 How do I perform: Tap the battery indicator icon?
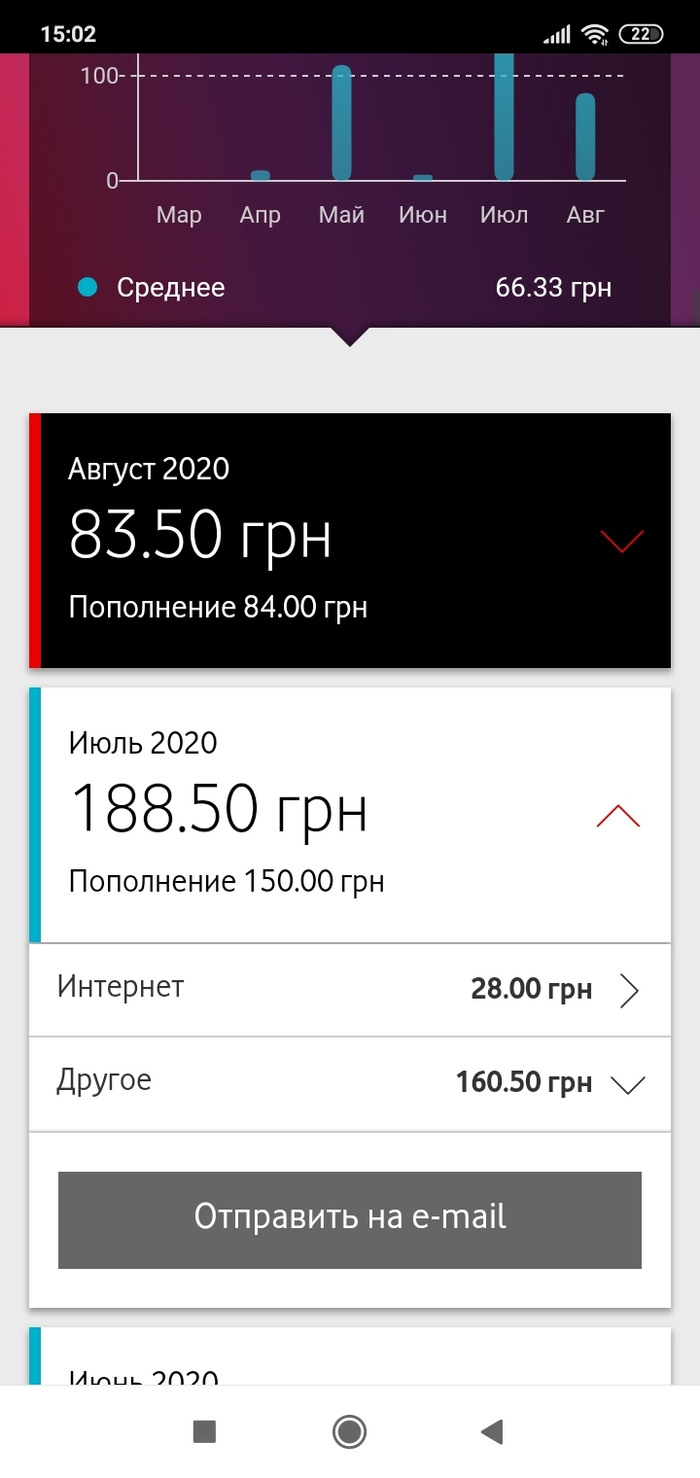640,34
